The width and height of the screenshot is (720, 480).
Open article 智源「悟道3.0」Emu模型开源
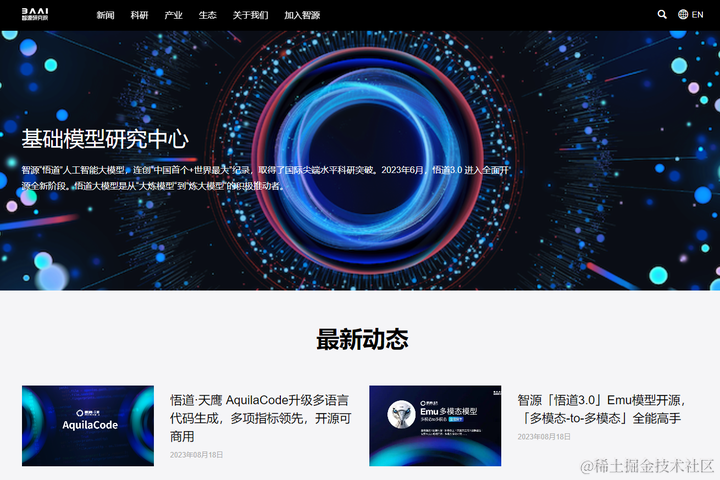click(x=601, y=409)
